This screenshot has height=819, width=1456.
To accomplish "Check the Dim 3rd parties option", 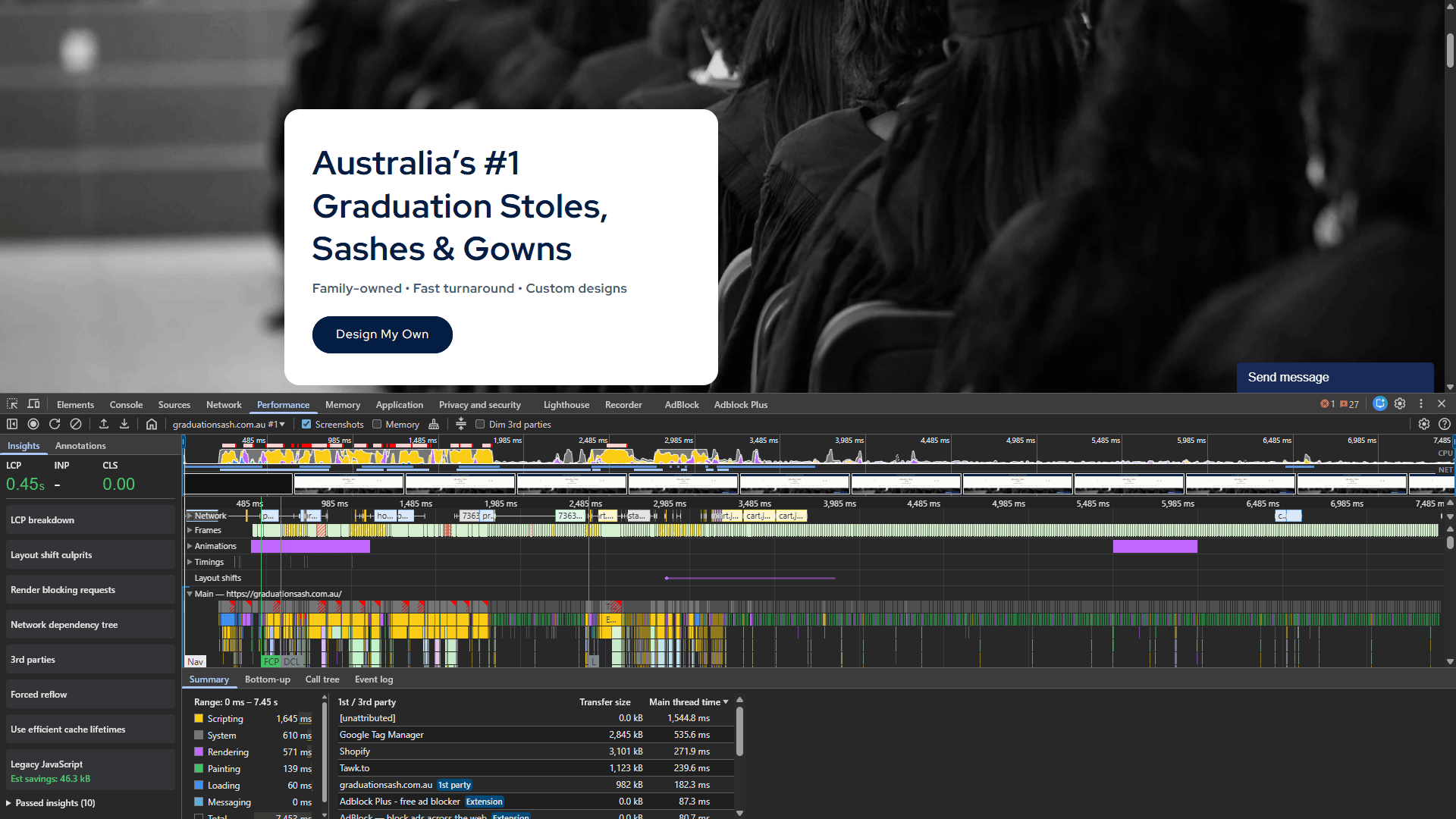I will coord(480,424).
